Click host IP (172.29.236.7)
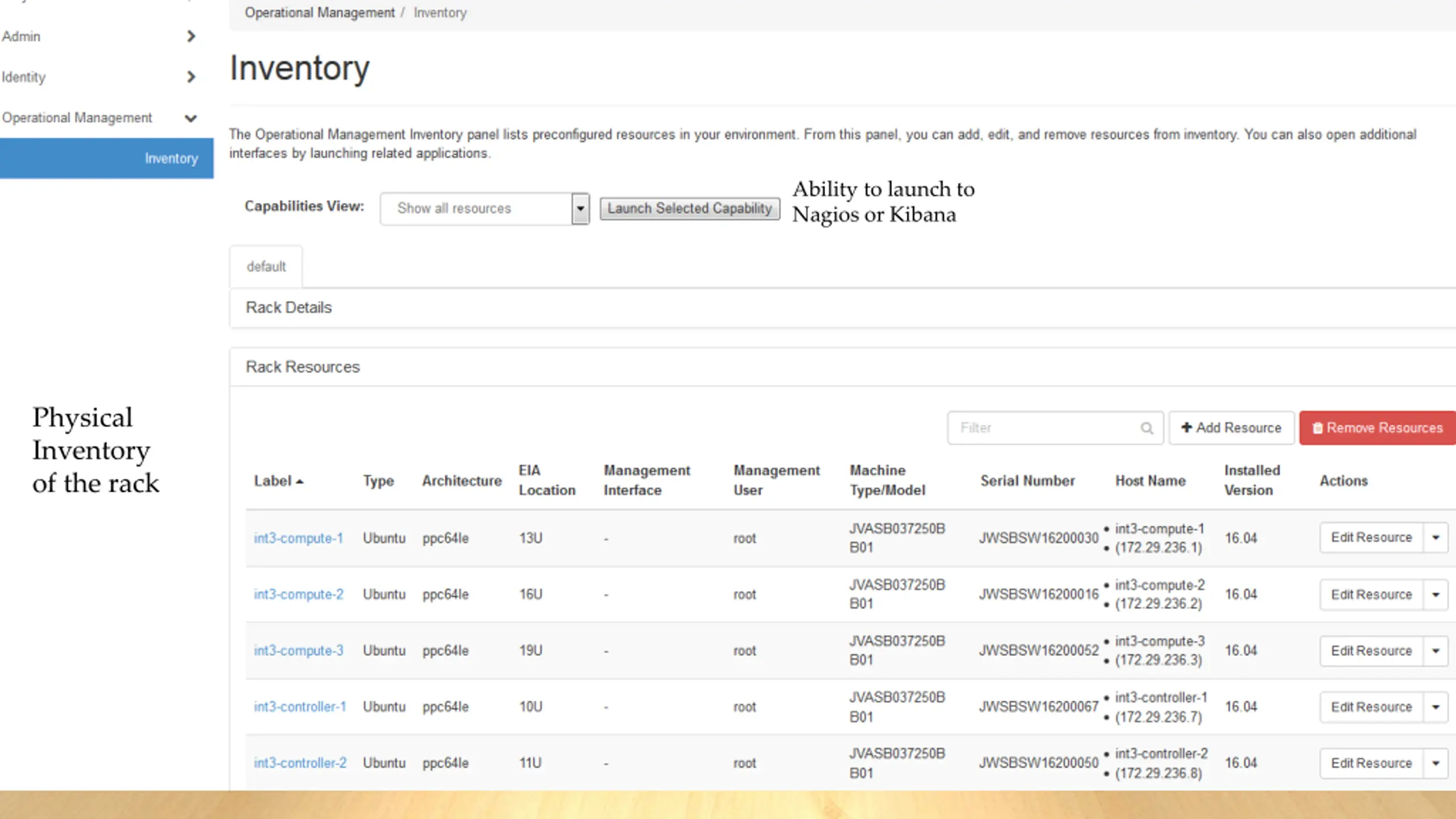This screenshot has width=1456, height=819. [1159, 717]
